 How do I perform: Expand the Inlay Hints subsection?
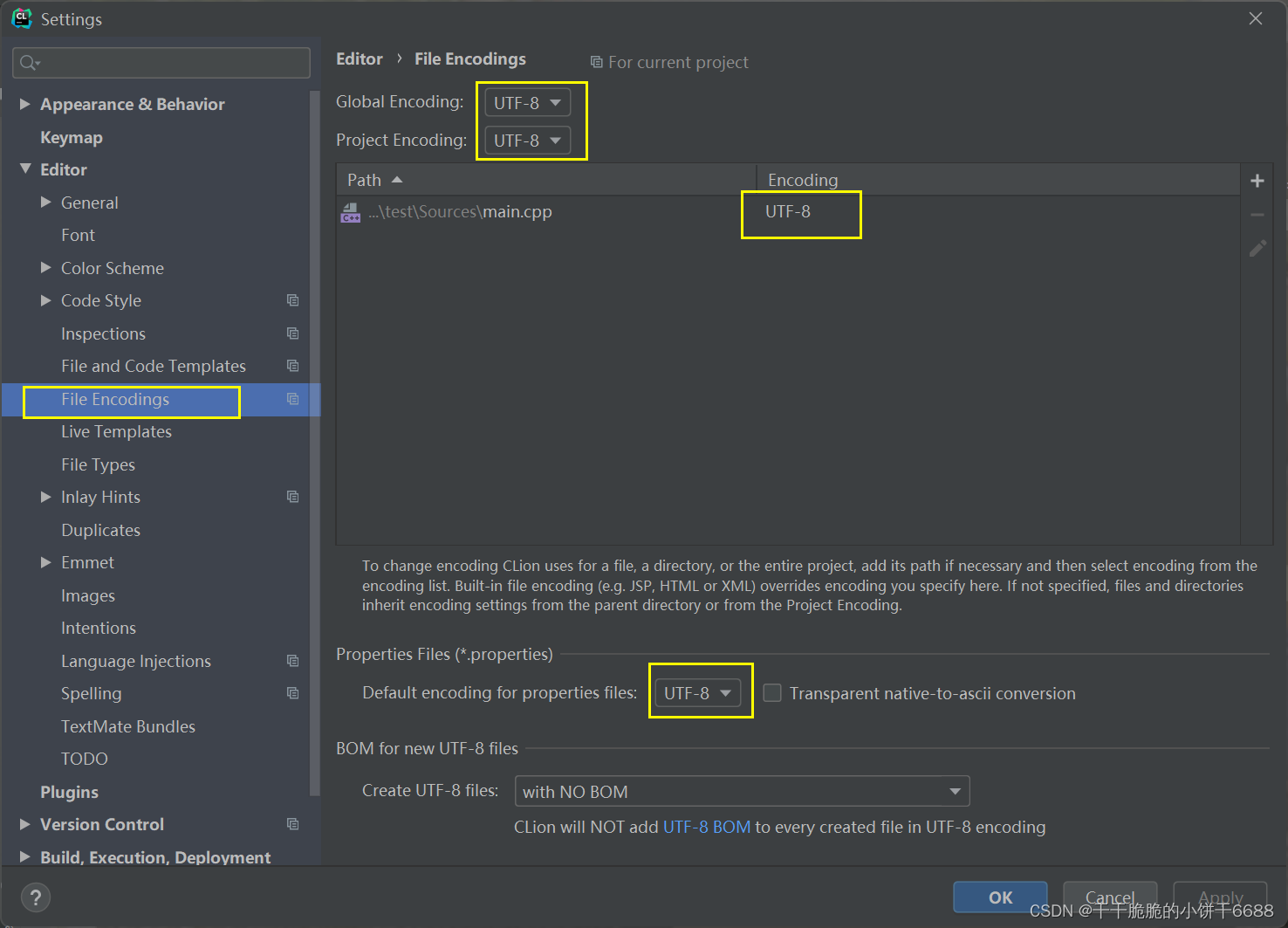click(x=45, y=497)
